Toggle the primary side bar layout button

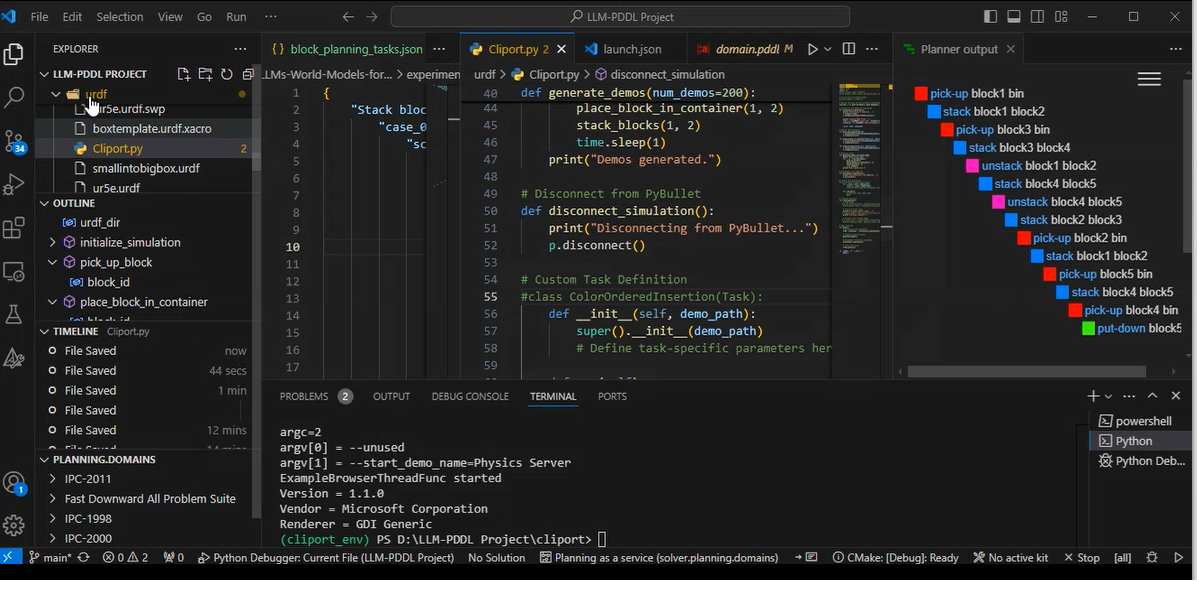[990, 17]
